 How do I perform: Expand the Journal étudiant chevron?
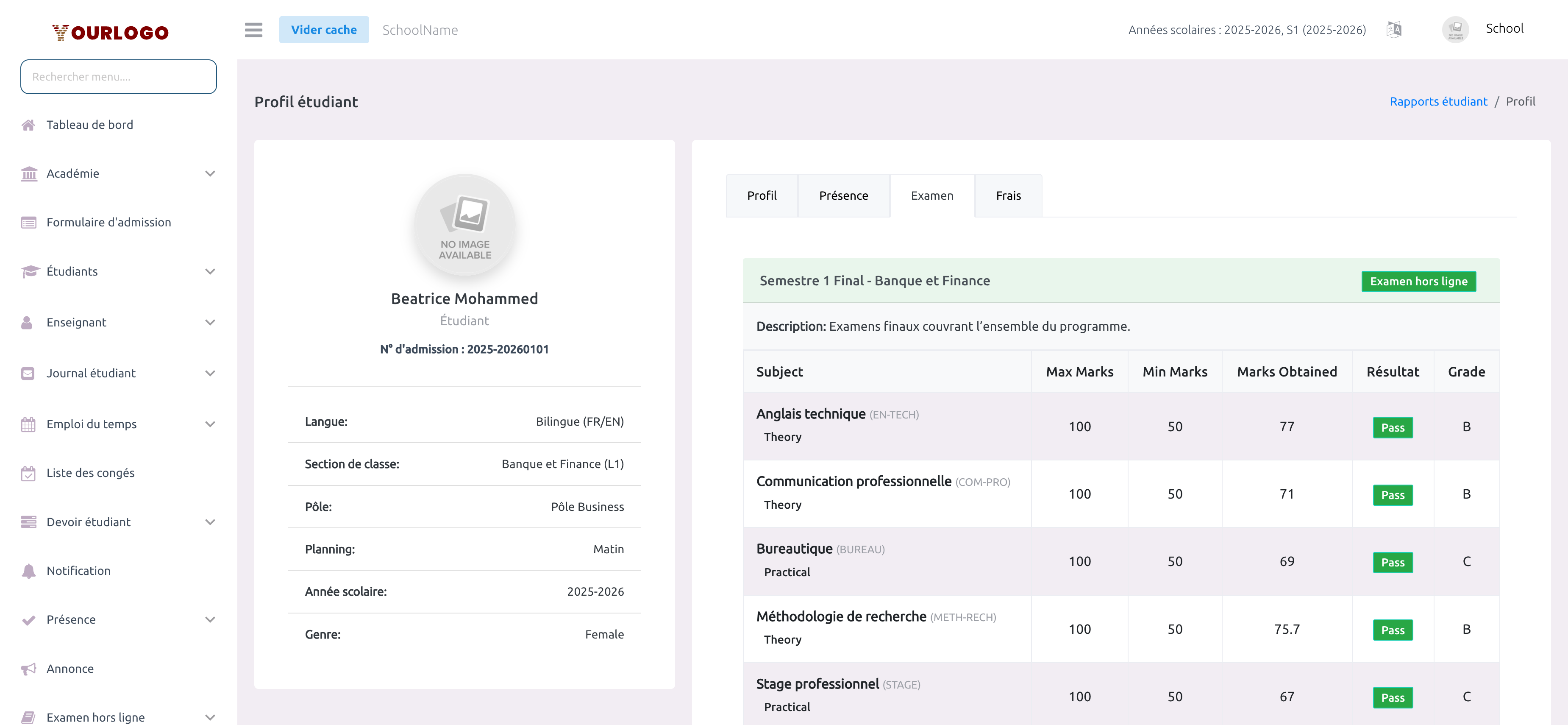click(210, 373)
